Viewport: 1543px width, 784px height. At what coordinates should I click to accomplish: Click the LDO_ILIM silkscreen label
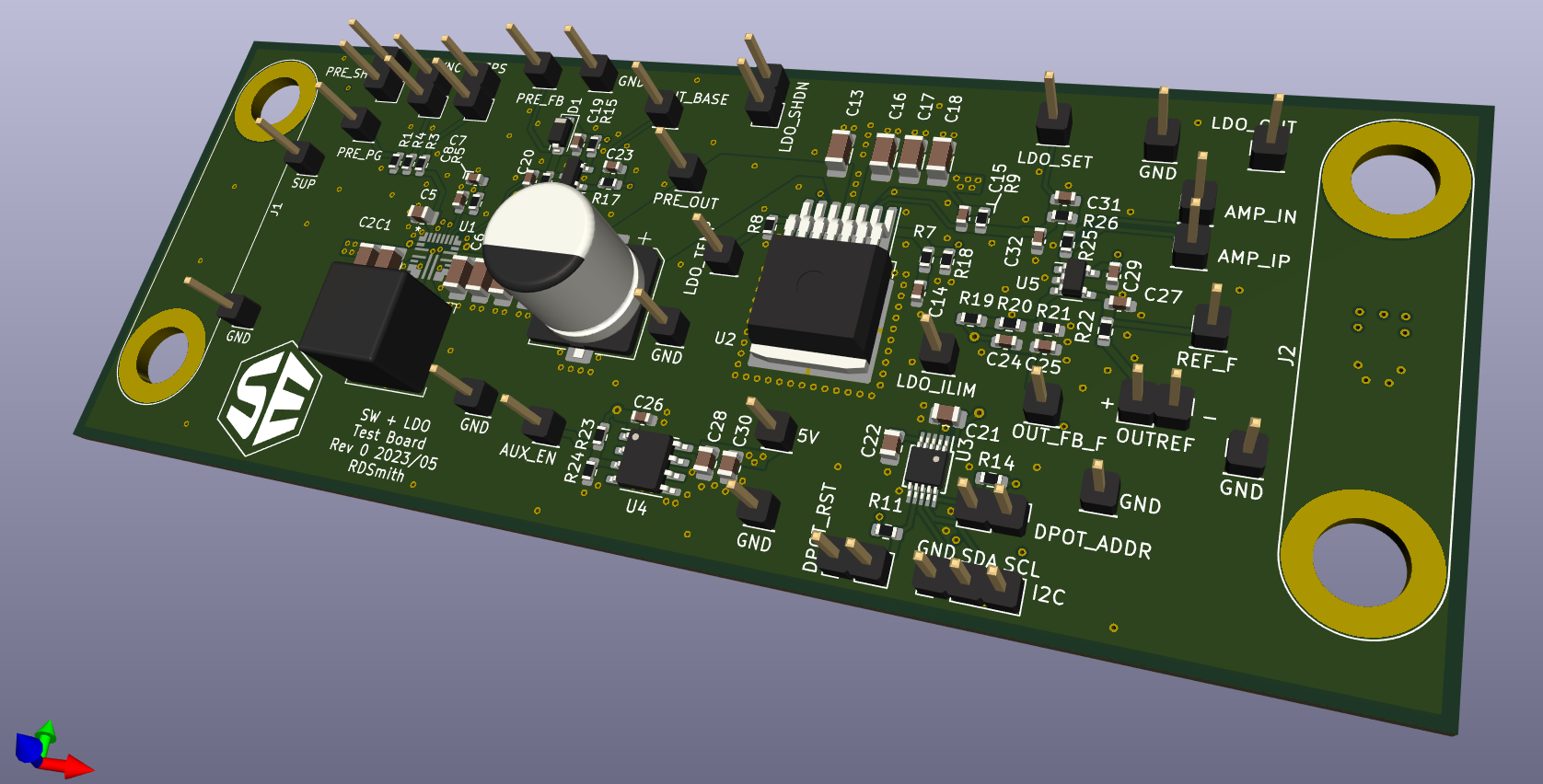(x=936, y=385)
